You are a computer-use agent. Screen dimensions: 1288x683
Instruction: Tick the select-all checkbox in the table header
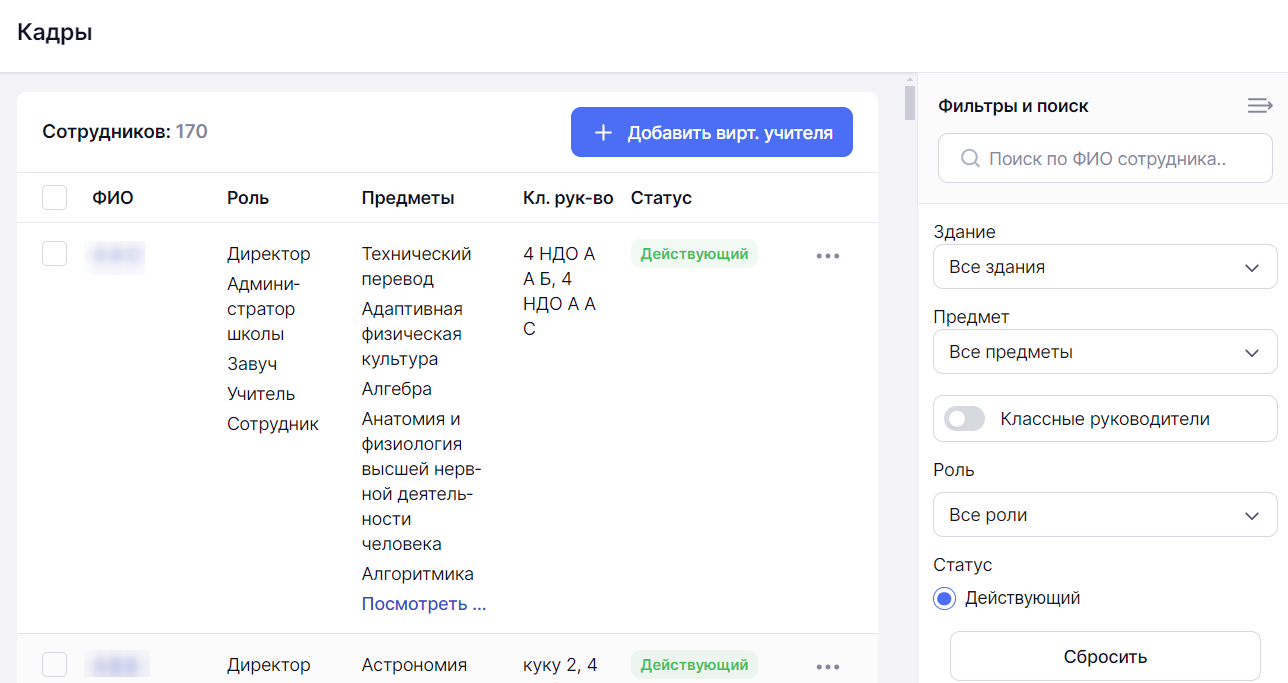(x=55, y=197)
